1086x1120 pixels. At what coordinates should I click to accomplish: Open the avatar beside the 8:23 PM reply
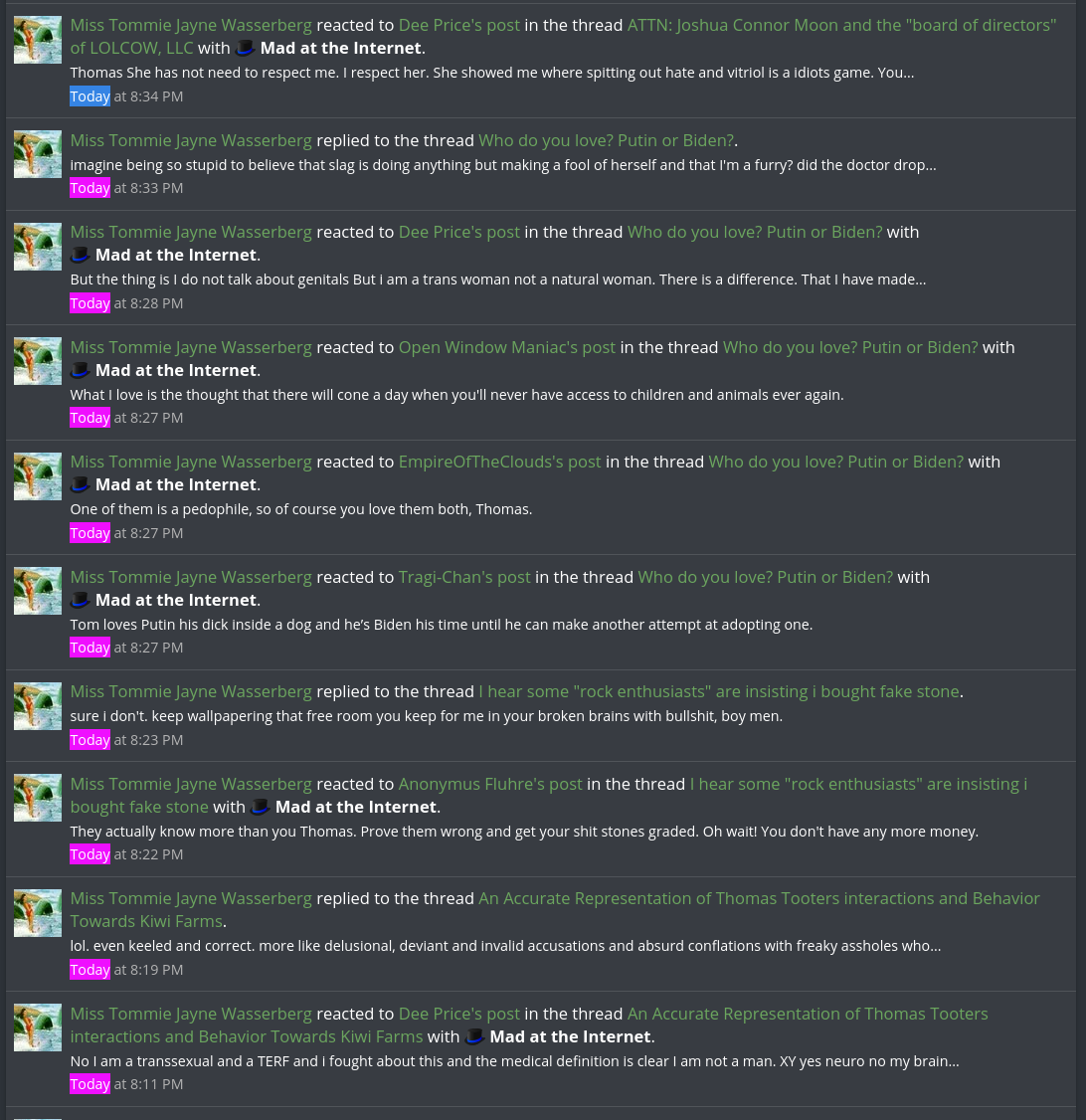[x=38, y=705]
